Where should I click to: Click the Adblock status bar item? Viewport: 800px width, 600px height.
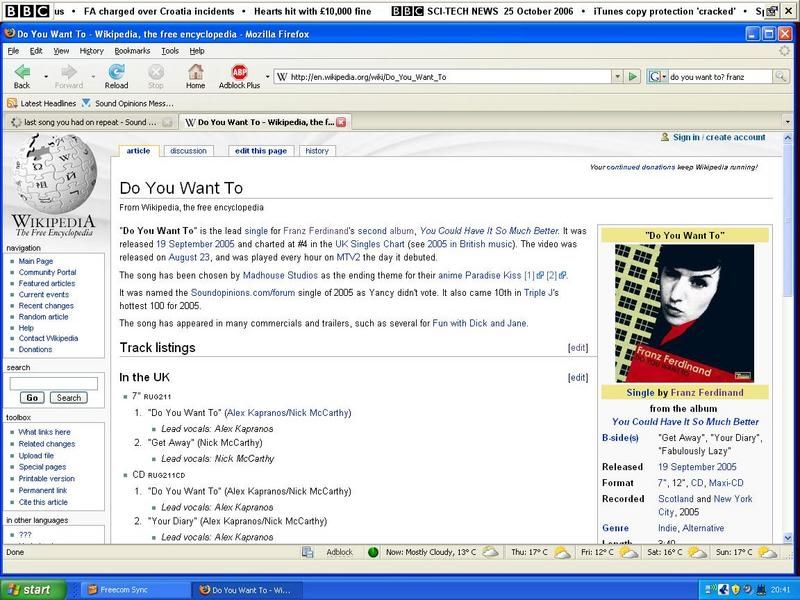point(339,552)
